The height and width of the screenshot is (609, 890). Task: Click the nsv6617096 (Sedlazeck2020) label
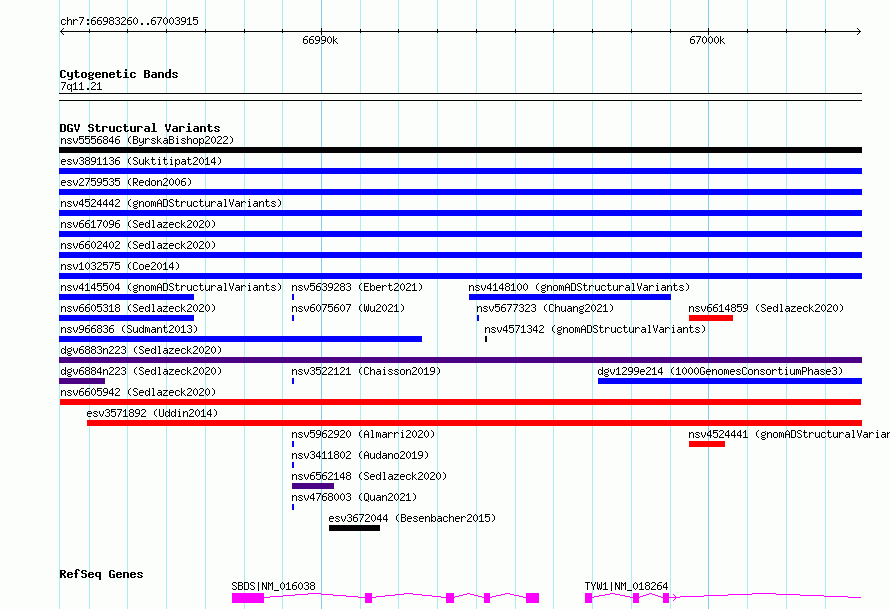click(138, 224)
